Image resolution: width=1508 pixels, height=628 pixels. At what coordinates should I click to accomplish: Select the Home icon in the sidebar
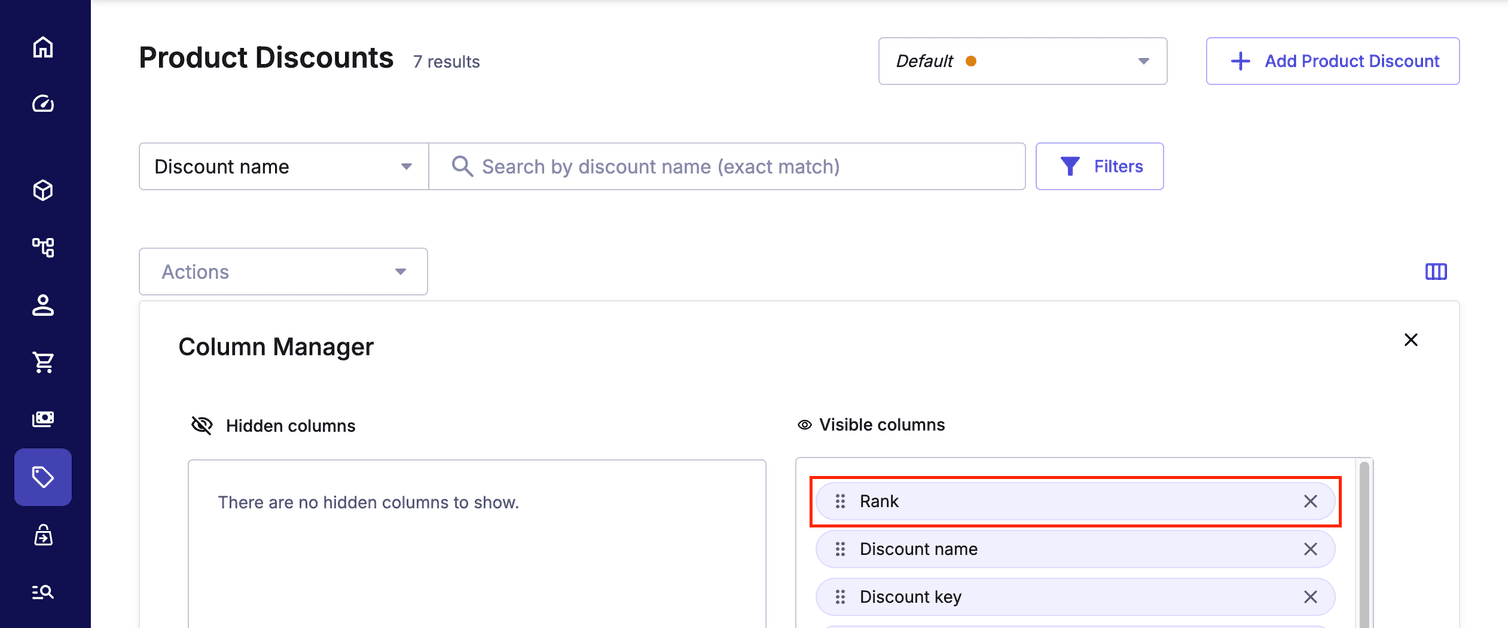43,46
